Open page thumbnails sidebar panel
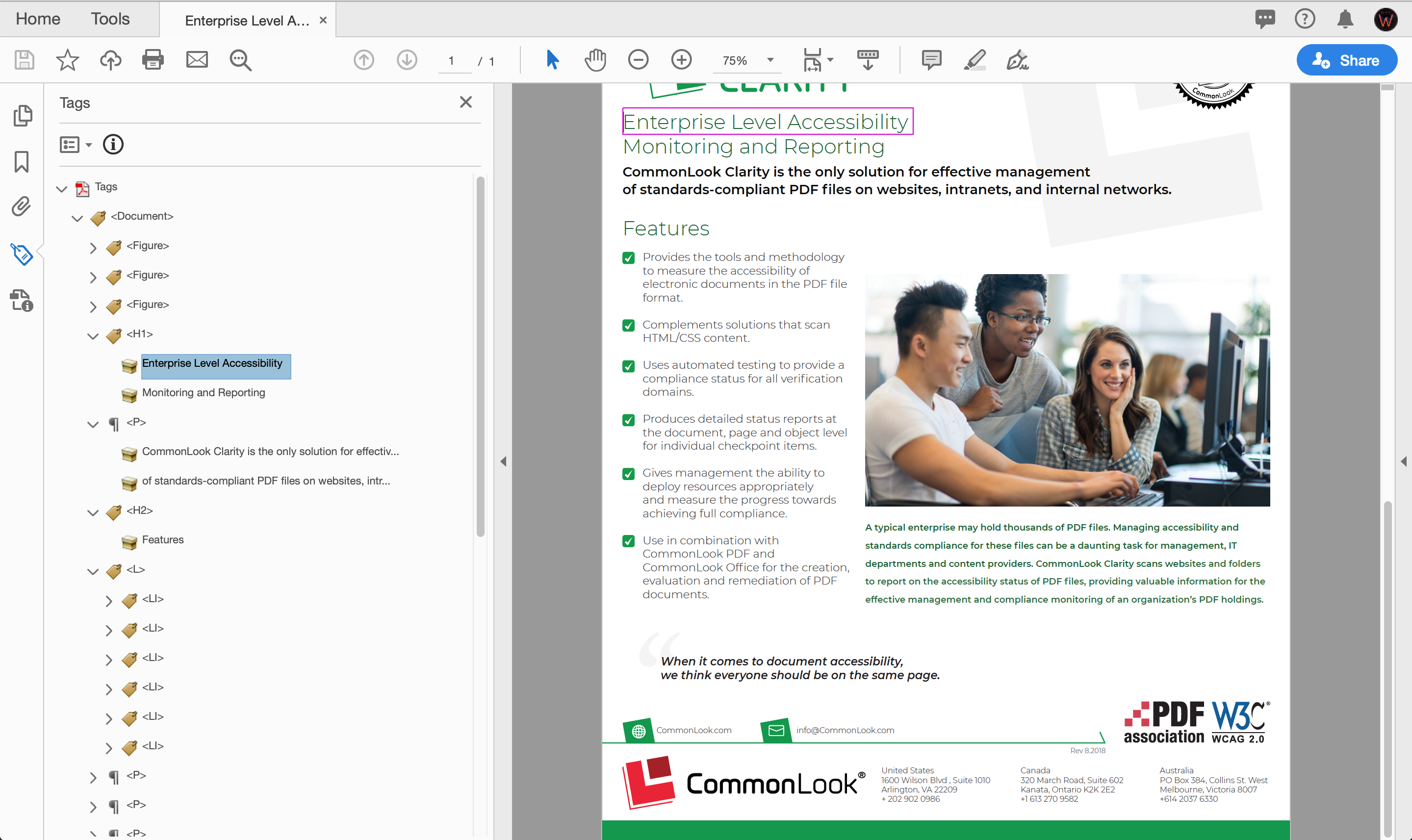Image resolution: width=1412 pixels, height=840 pixels. pyautogui.click(x=22, y=115)
